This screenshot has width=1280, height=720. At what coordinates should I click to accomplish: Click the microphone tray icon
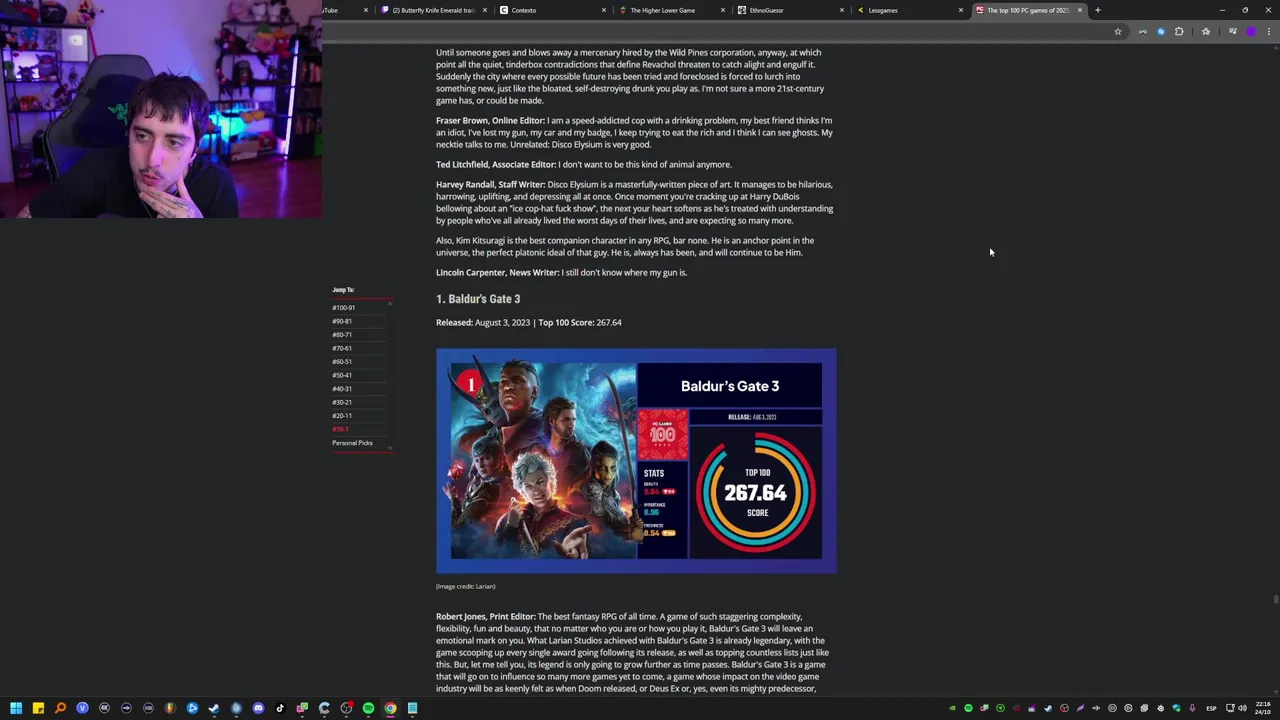click(x=1192, y=708)
